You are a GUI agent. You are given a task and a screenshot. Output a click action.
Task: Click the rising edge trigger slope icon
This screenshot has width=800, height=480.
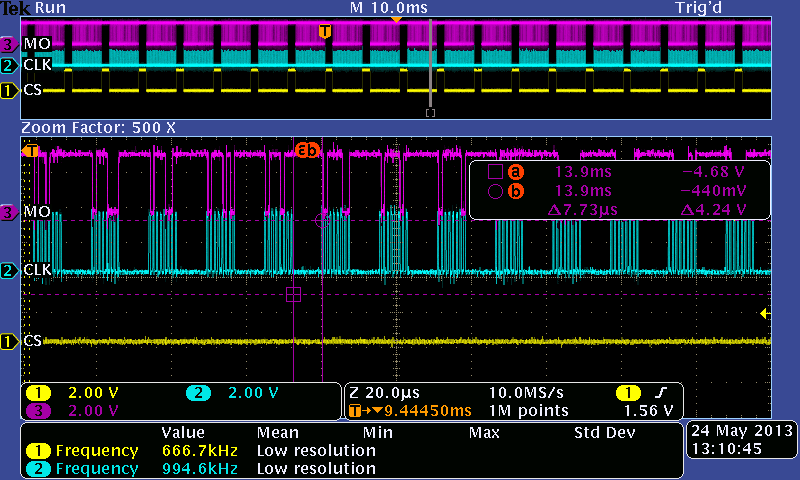(661, 393)
